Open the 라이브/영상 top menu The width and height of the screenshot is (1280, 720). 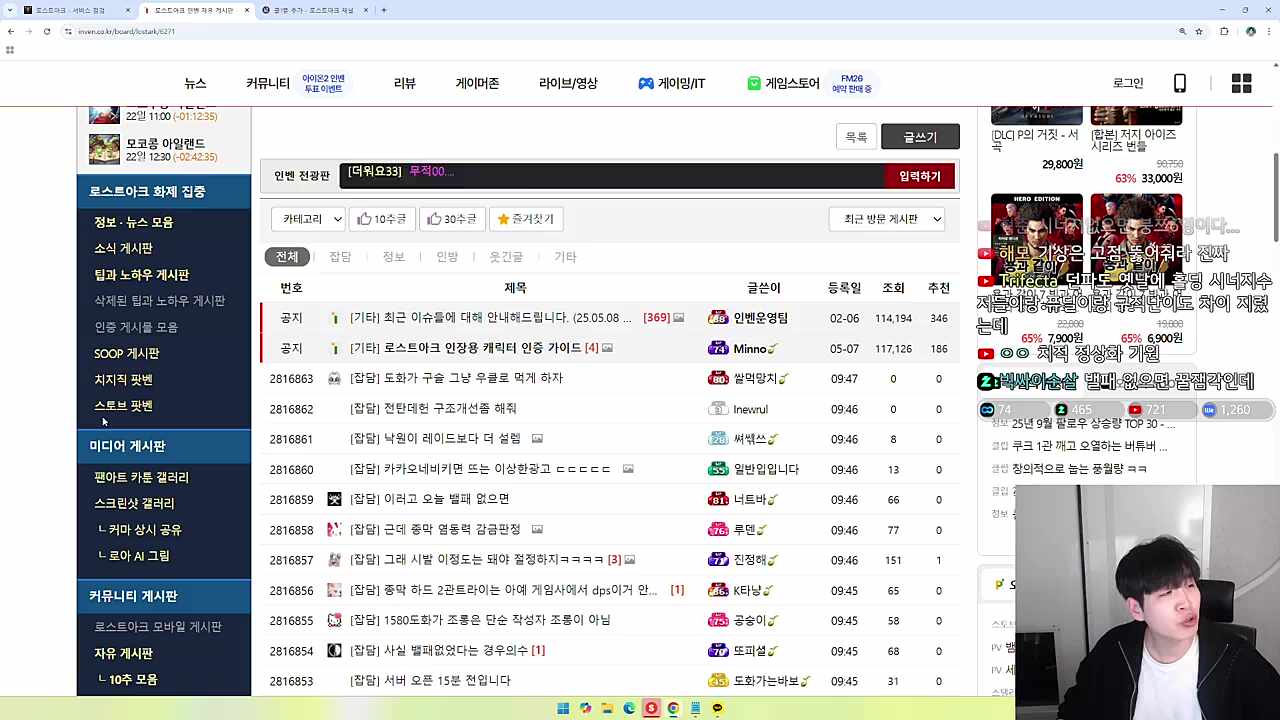point(568,84)
